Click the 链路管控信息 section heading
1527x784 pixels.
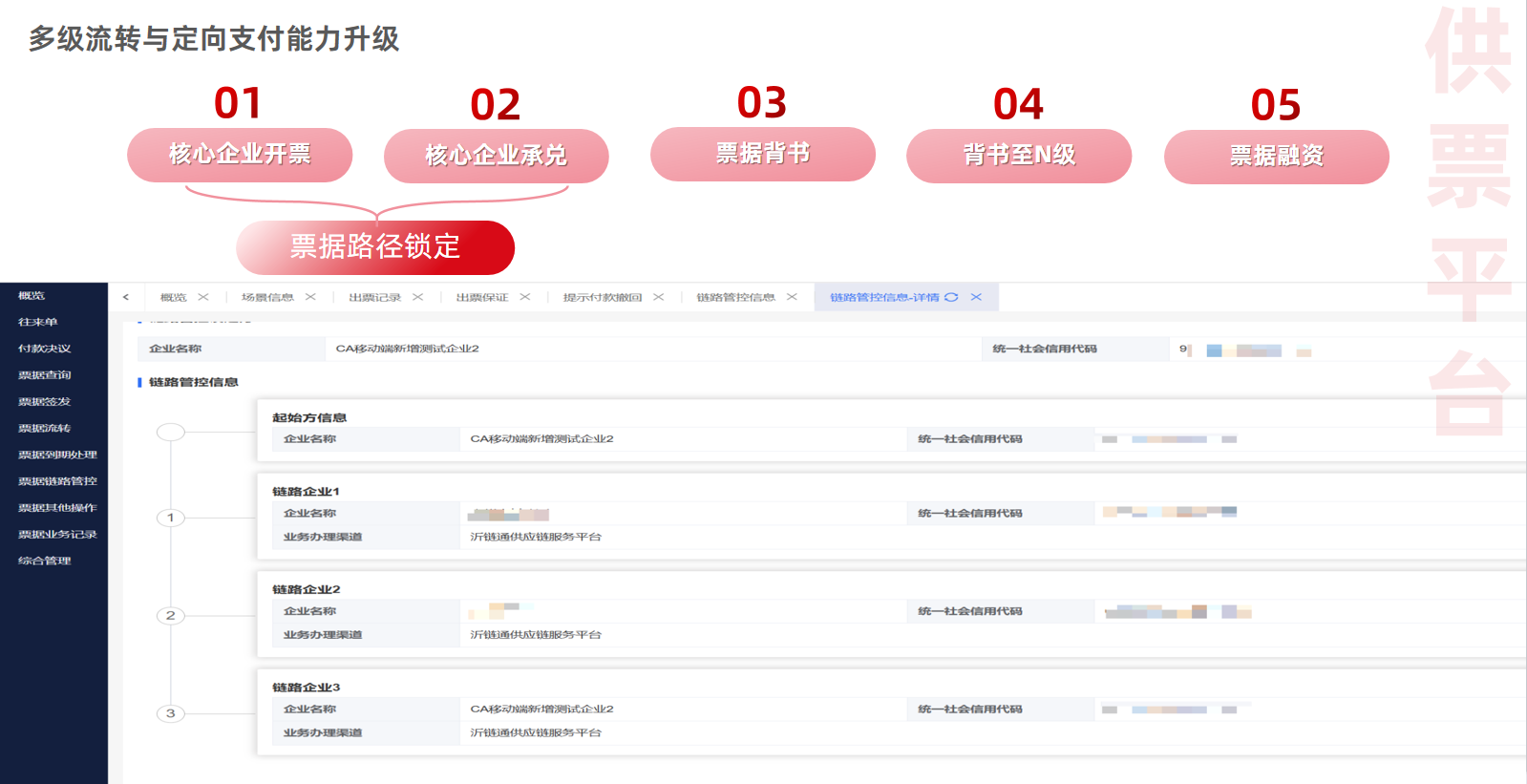194,382
